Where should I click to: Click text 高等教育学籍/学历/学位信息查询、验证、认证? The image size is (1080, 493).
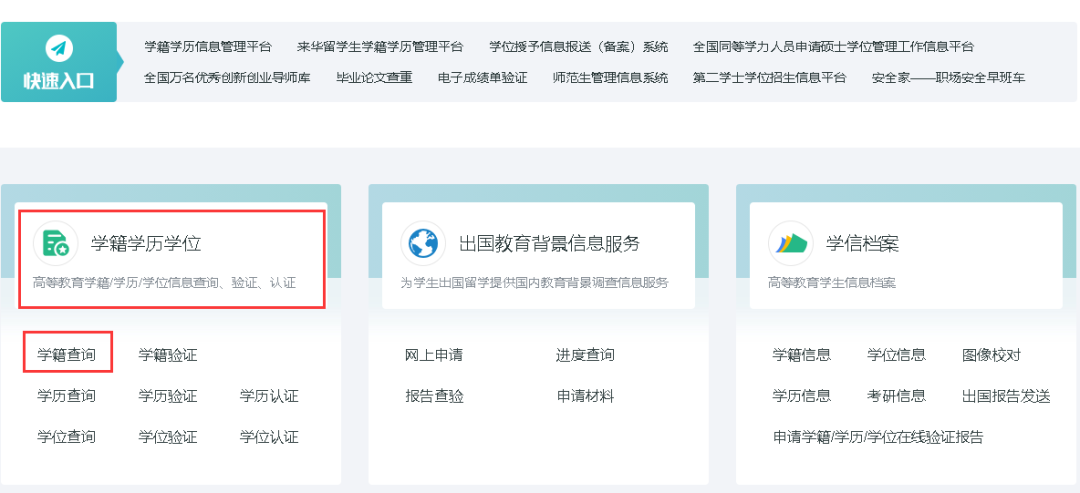click(x=165, y=282)
